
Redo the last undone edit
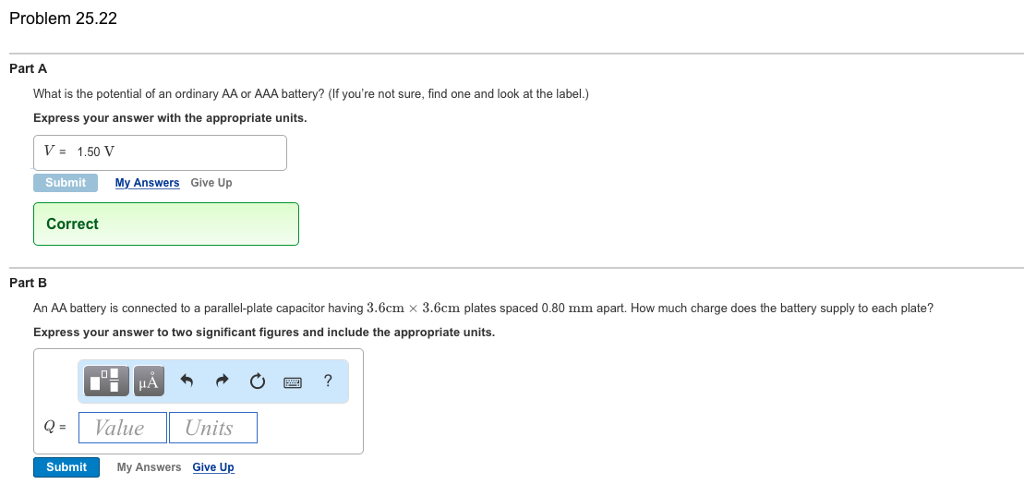coord(222,381)
